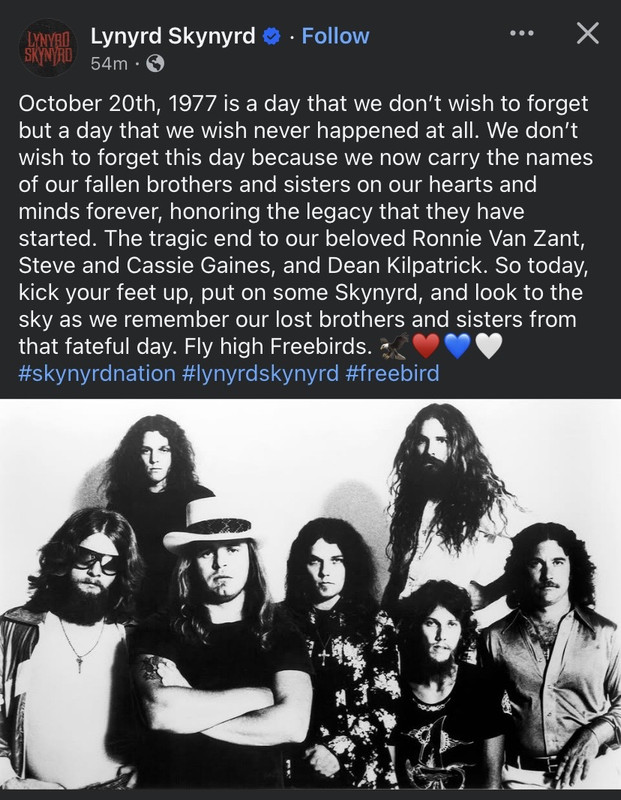Click the 54m post timestamp
Screen dimensions: 621x800
click(x=109, y=64)
